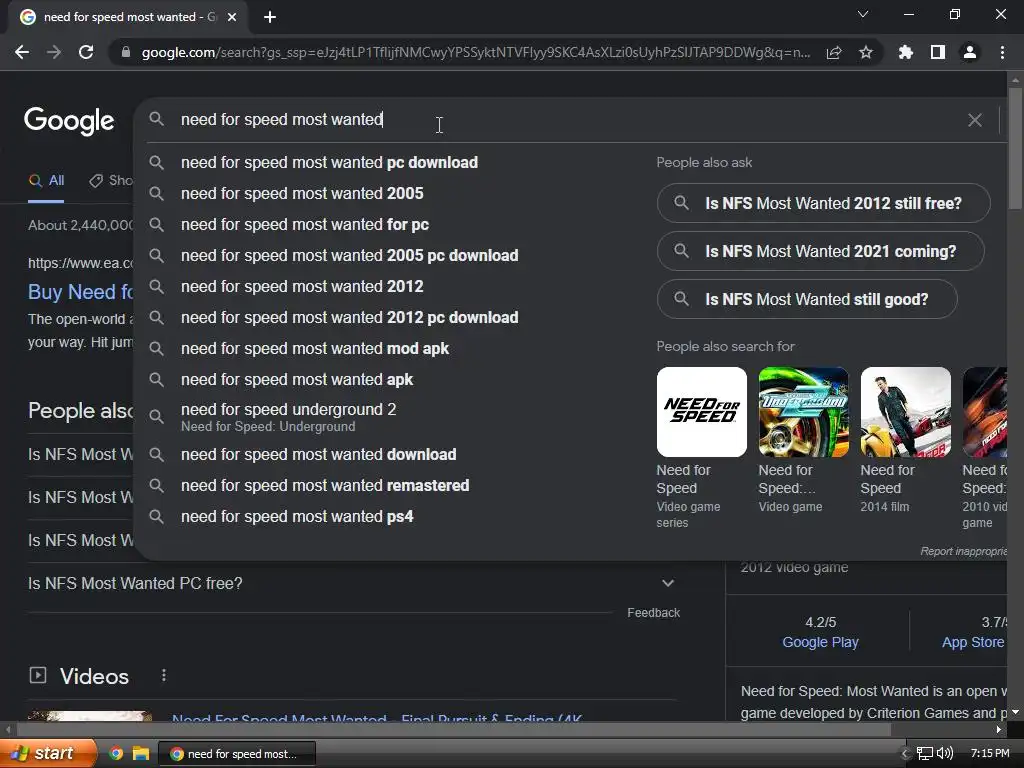Click the 7:15 PM taskbar clock
This screenshot has height=768, width=1024.
click(990, 754)
